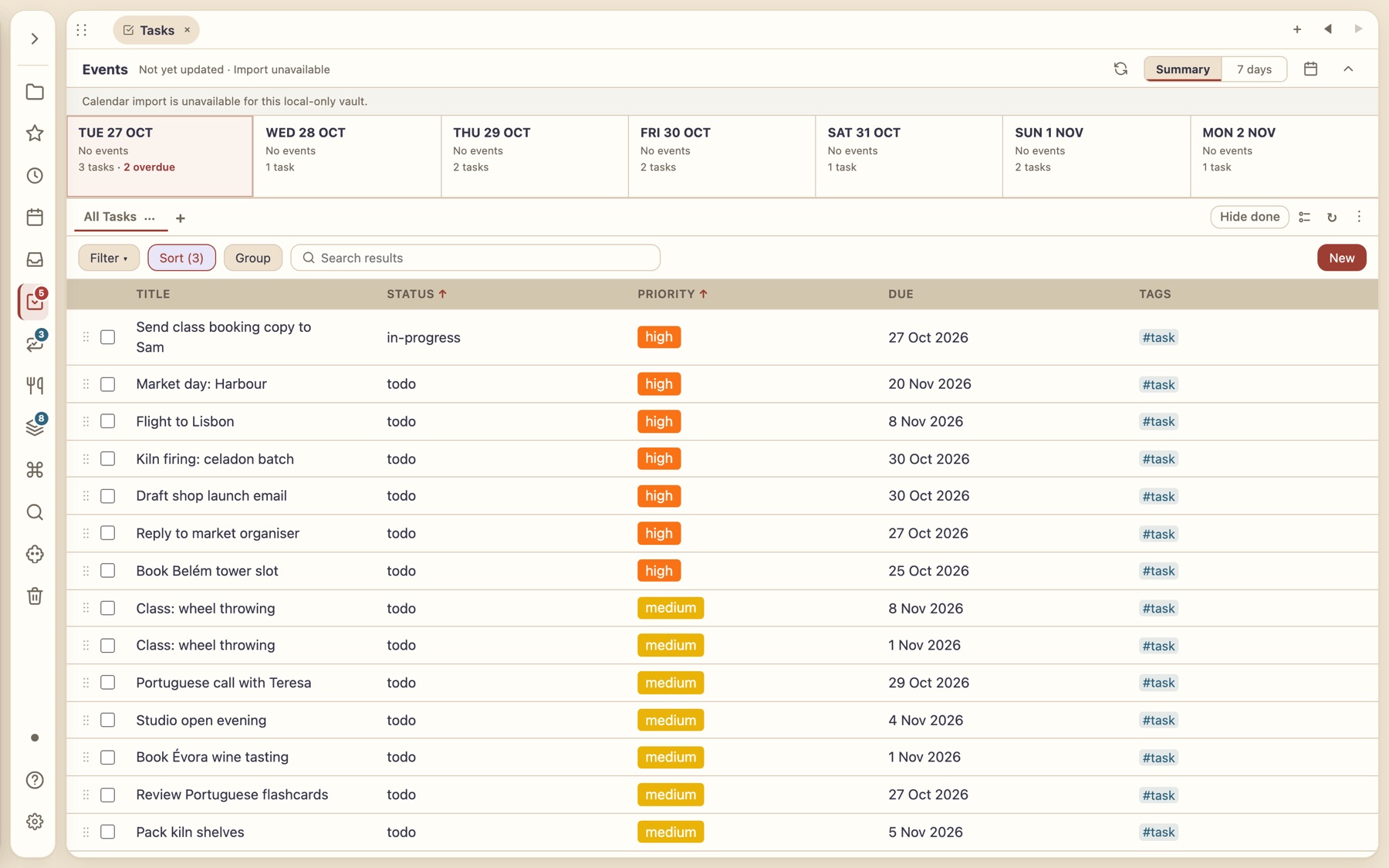
Task: Open the list layout icon beside Hide done
Action: (x=1305, y=218)
